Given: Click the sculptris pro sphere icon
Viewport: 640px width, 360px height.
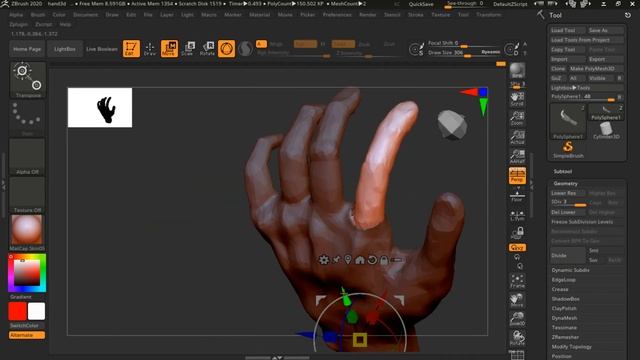Looking at the screenshot, I should click(x=245, y=49).
